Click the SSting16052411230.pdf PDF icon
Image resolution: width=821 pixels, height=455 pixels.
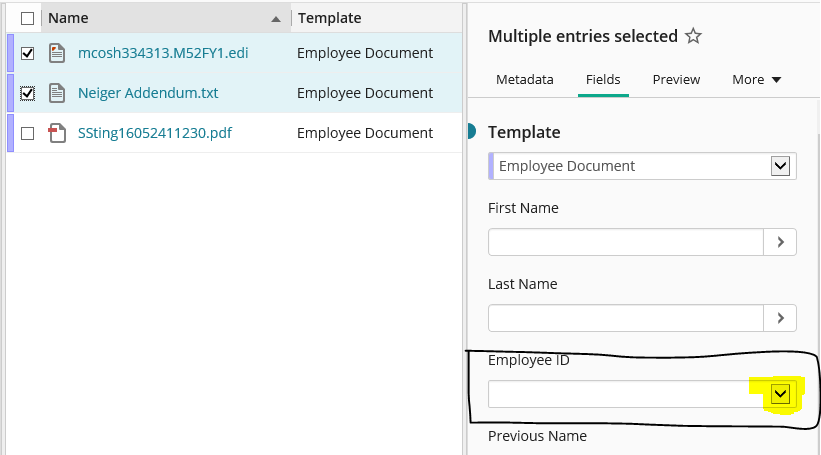57,133
